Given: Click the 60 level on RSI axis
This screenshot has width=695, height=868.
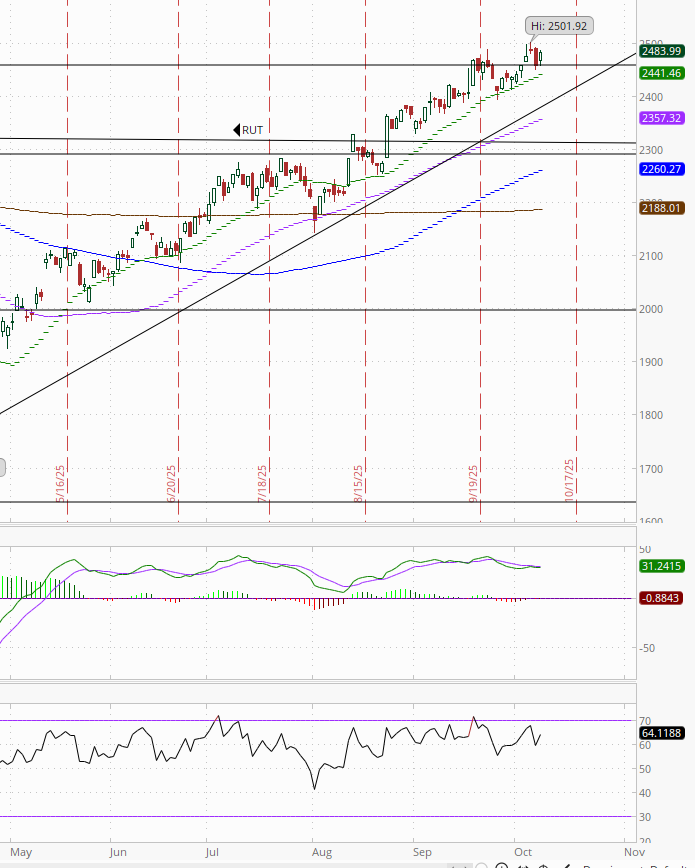Looking at the screenshot, I should click(x=645, y=745).
